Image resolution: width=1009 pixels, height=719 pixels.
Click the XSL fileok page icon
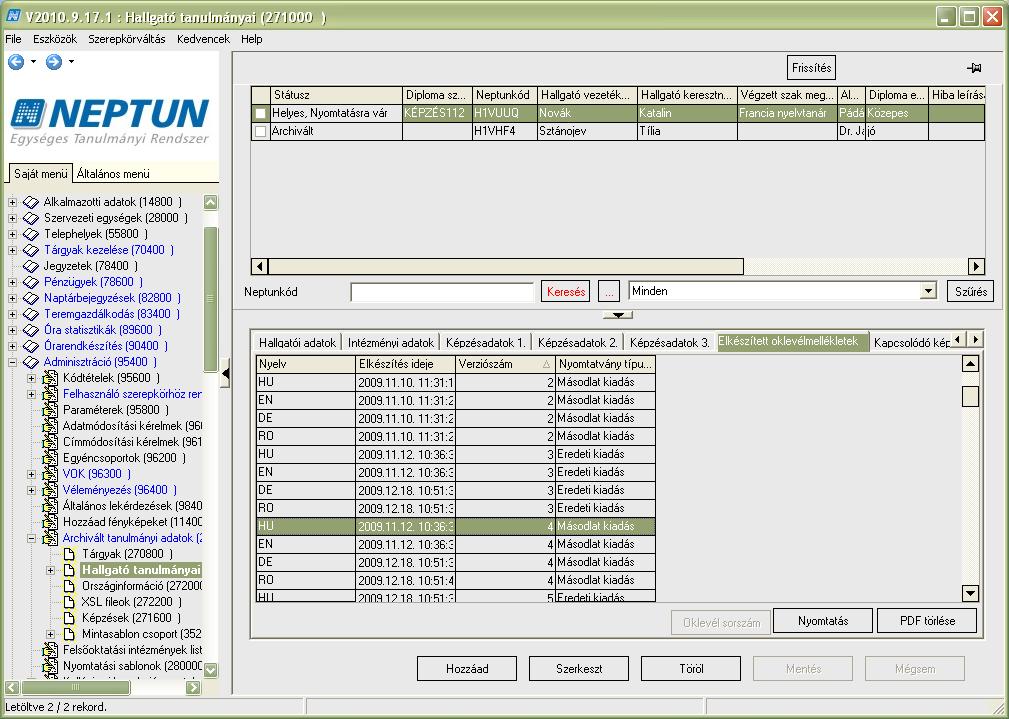(69, 602)
